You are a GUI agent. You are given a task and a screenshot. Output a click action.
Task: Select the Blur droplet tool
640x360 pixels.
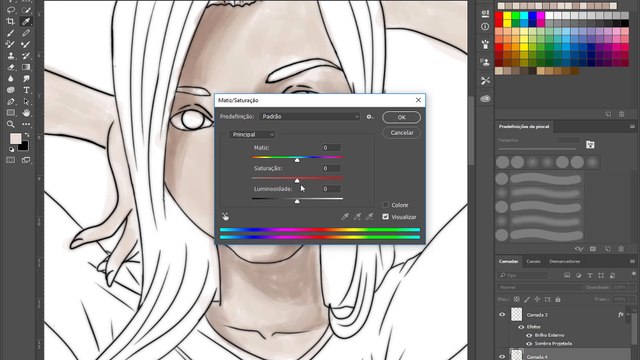click(11, 78)
